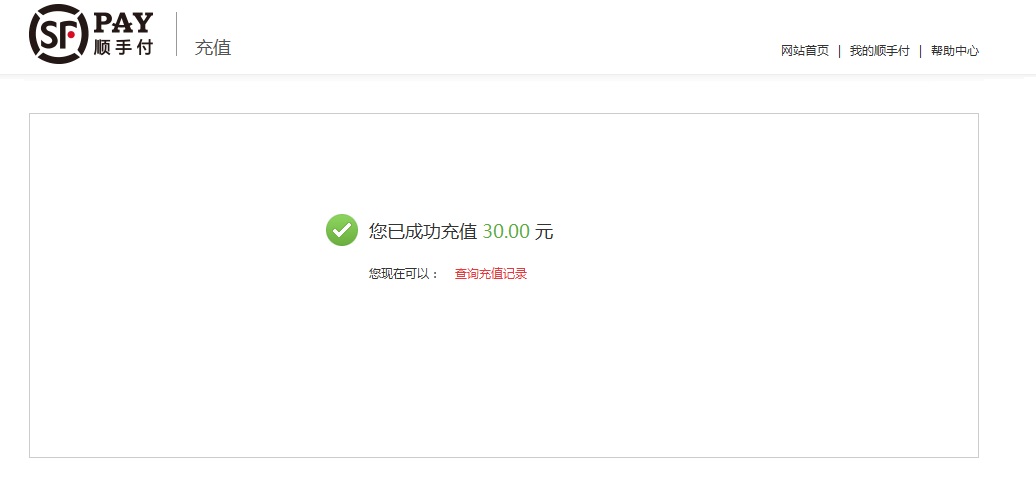Open 帮助中心 help center
This screenshot has height=488, width=1036.
coord(955,51)
